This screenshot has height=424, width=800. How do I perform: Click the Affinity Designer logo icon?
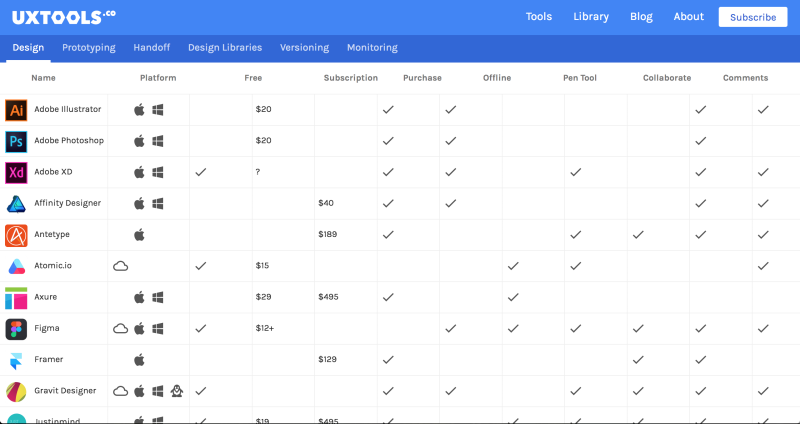coord(16,204)
